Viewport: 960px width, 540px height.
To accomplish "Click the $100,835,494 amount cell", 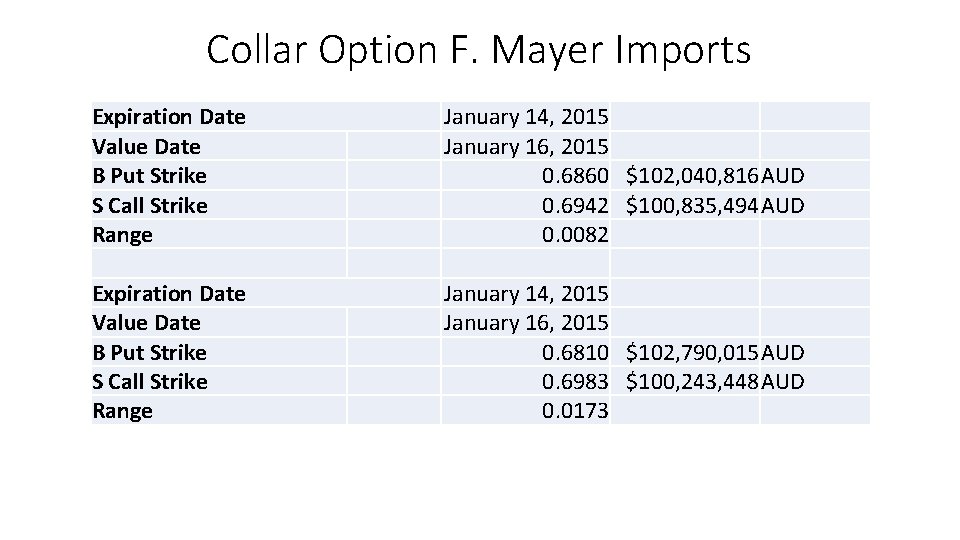I will click(x=691, y=206).
